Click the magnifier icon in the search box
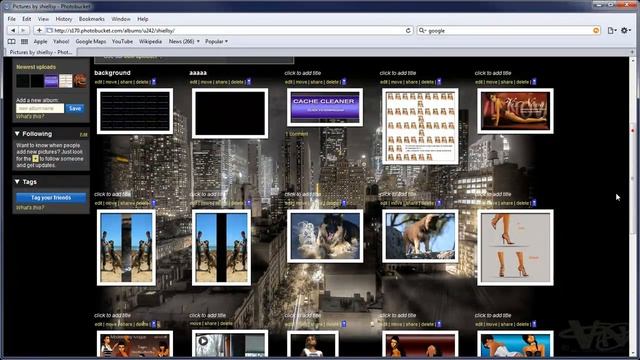Viewport: 640px width, 360px height. (x=422, y=31)
